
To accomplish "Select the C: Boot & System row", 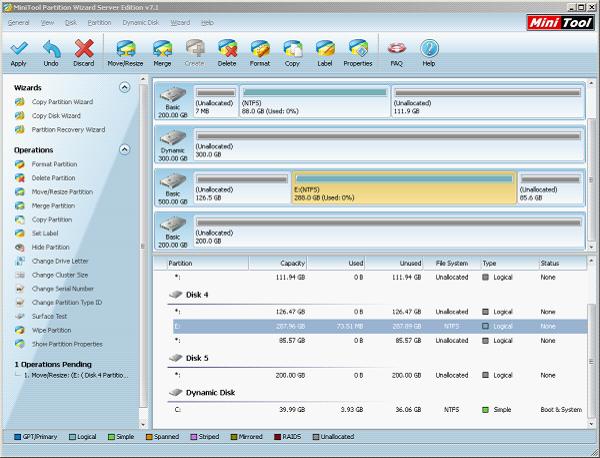I will pos(380,409).
